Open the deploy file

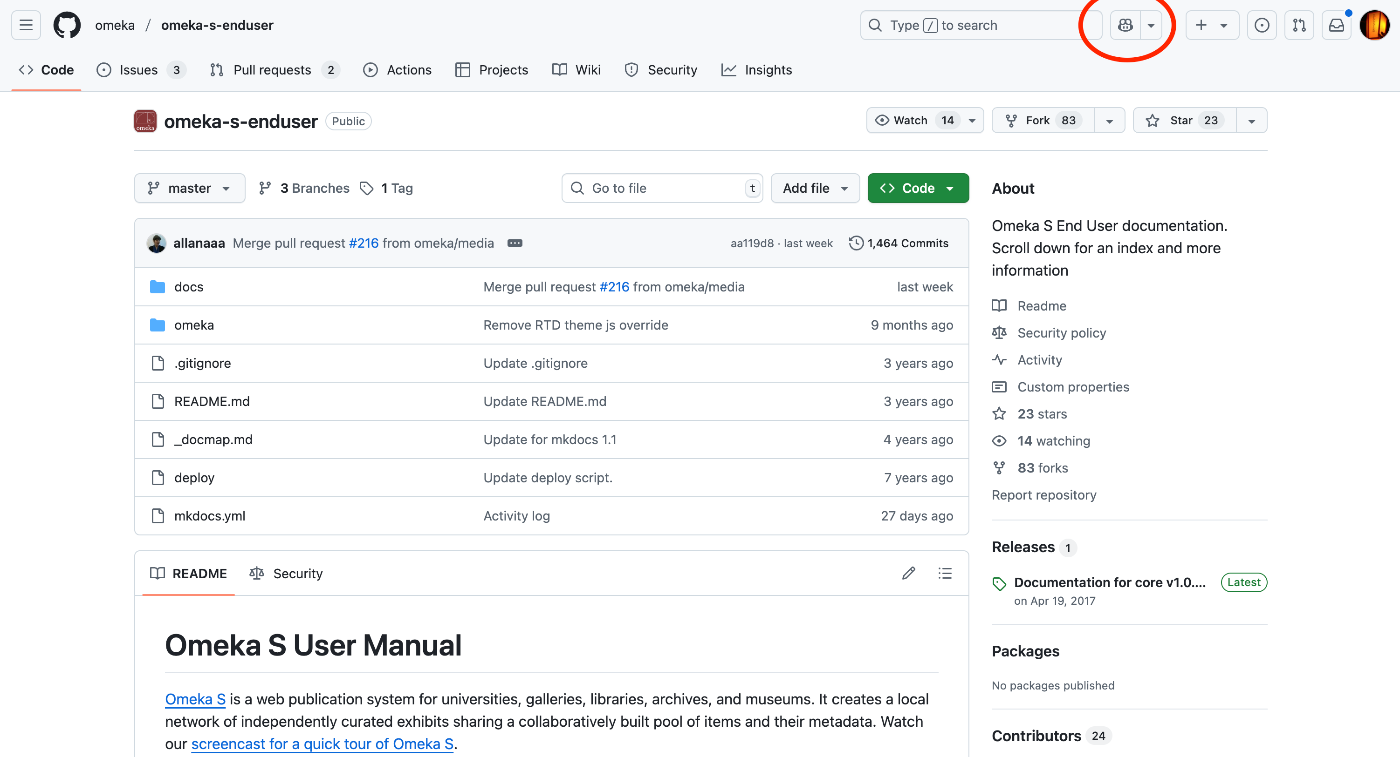point(194,478)
